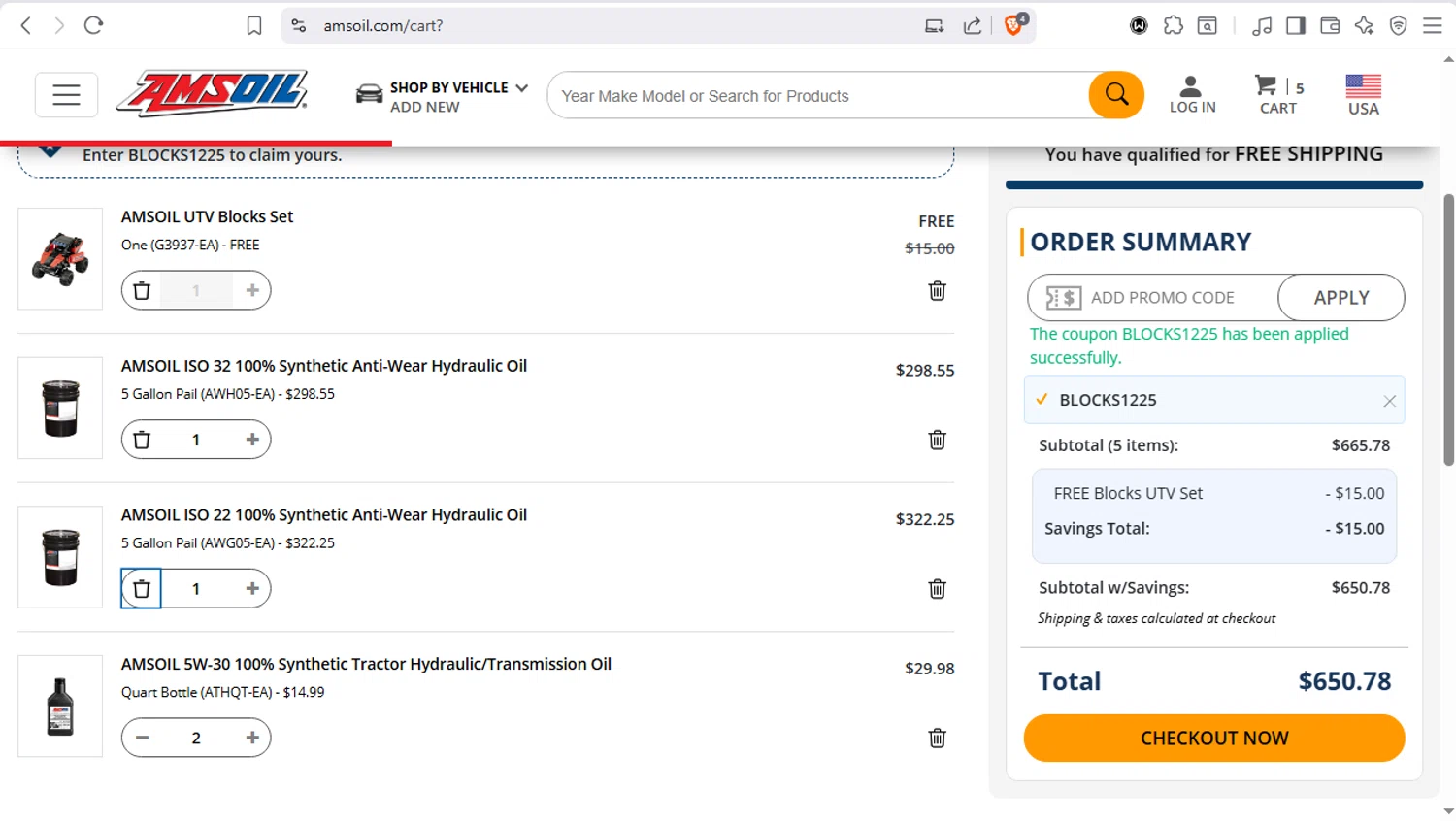Image resolution: width=1456 pixels, height=821 pixels.
Task: Remove the BLOCKS1225 coupon
Action: pyautogui.click(x=1389, y=401)
